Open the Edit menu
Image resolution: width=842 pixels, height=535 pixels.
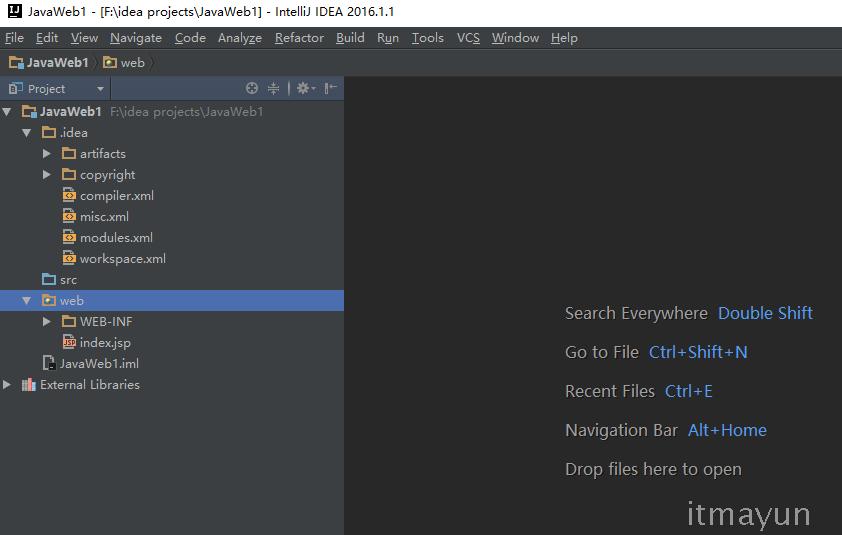[47, 38]
